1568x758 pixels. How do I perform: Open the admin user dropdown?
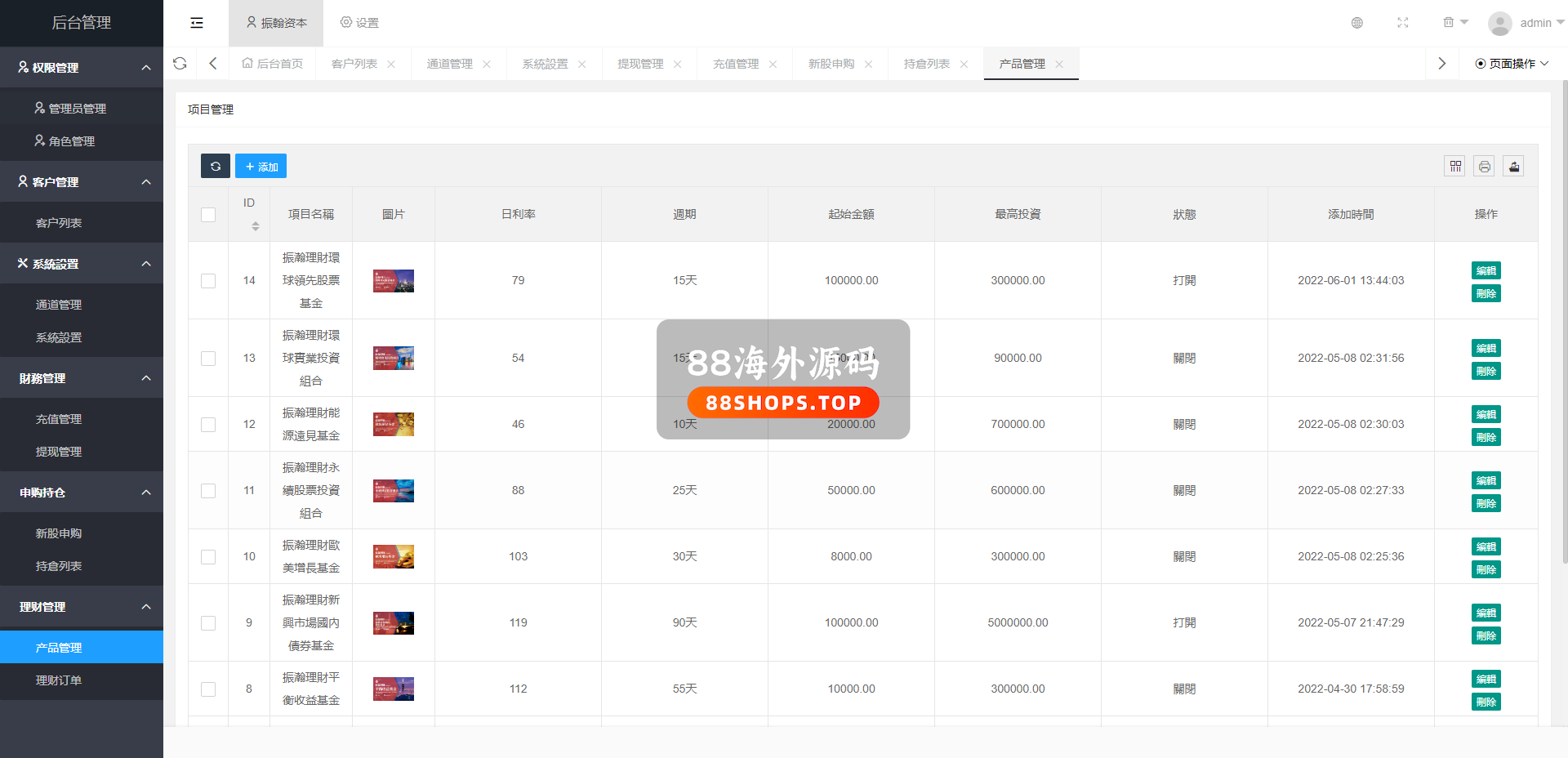point(1525,23)
